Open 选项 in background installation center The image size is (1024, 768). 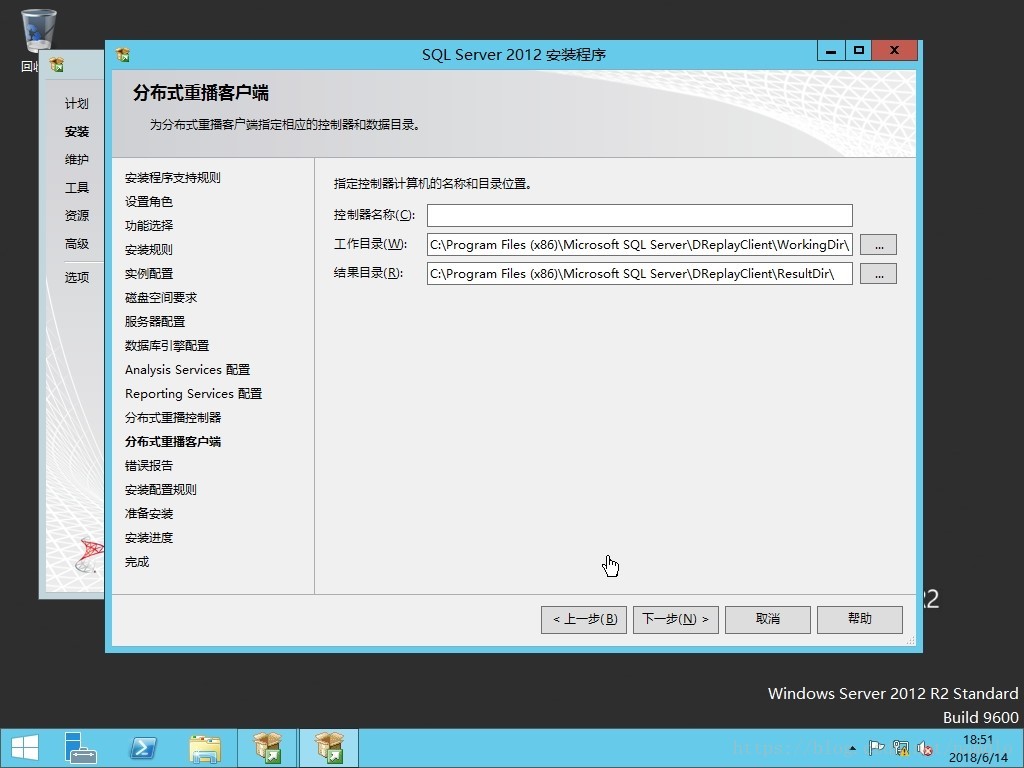(x=76, y=278)
